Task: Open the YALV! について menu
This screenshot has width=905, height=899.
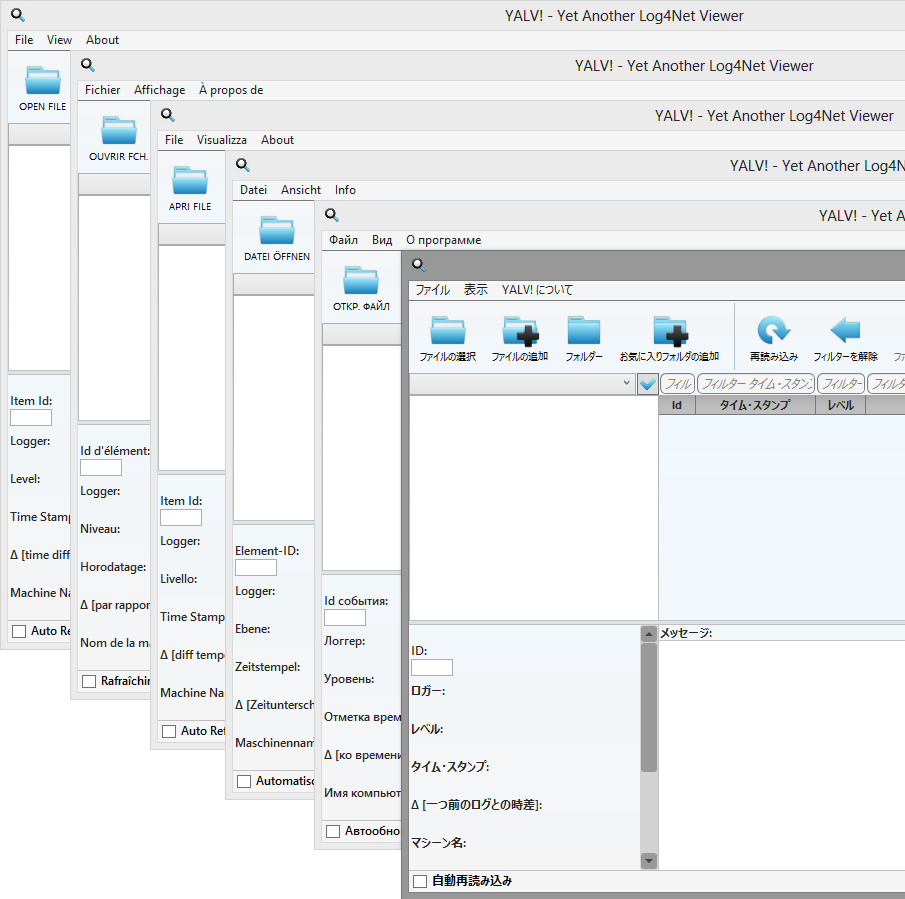Action: 537,290
